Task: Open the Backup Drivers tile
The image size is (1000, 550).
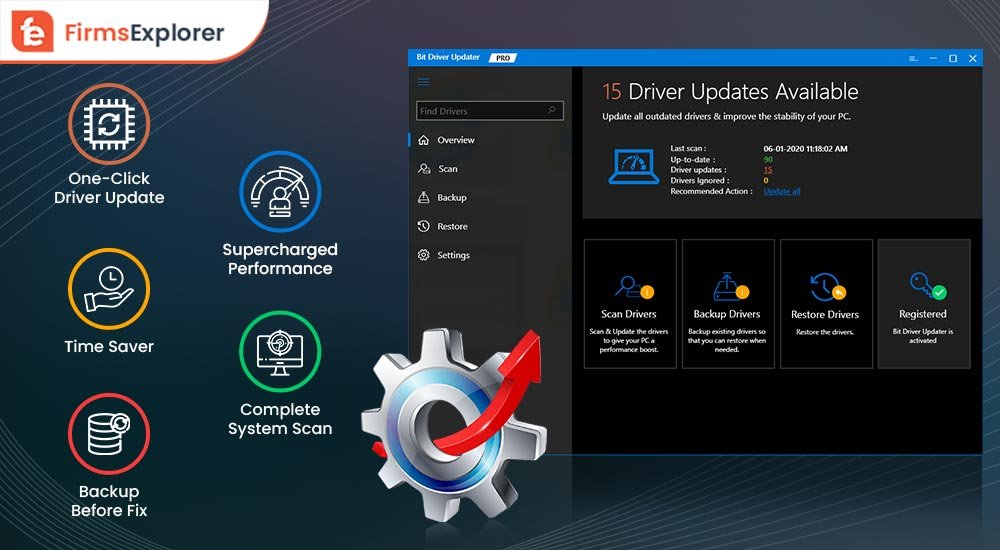Action: 728,304
